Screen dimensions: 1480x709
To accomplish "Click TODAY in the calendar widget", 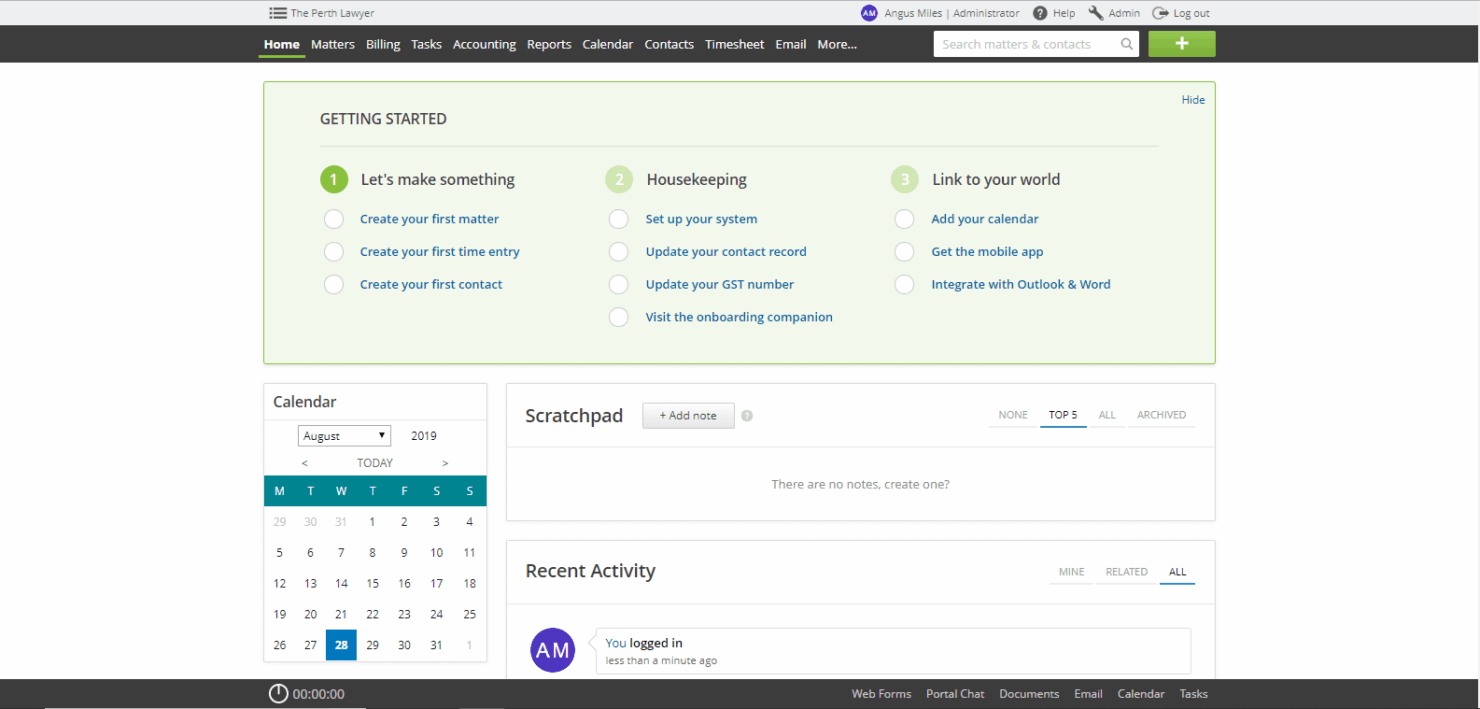I will point(375,463).
